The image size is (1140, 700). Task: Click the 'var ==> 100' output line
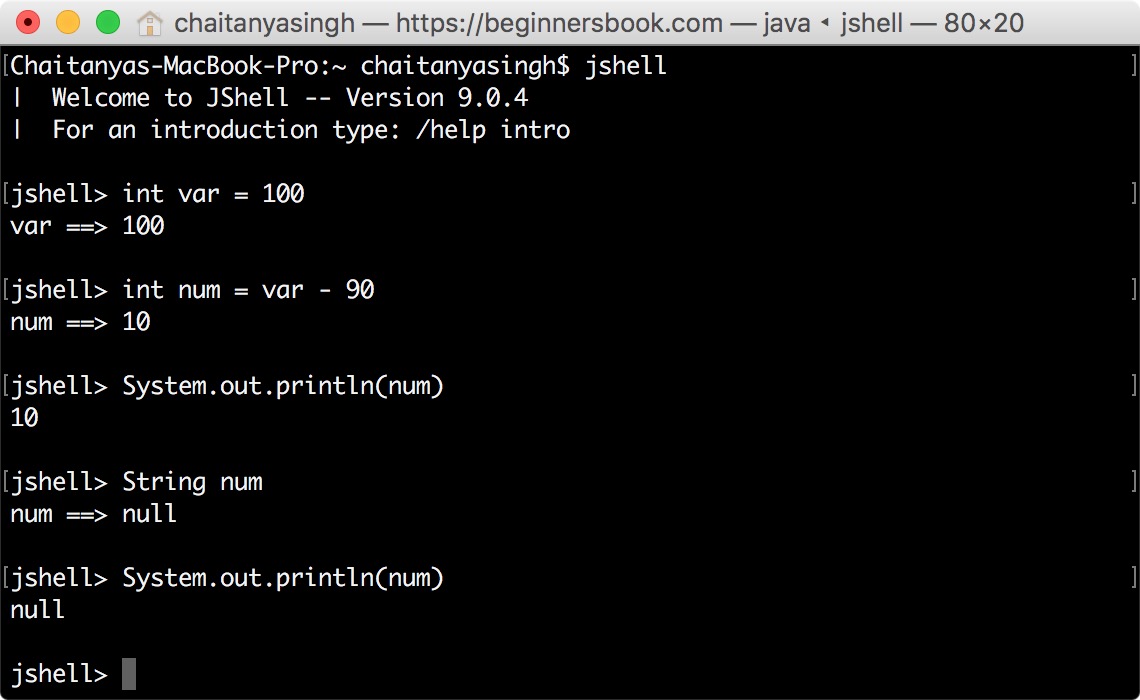87,226
